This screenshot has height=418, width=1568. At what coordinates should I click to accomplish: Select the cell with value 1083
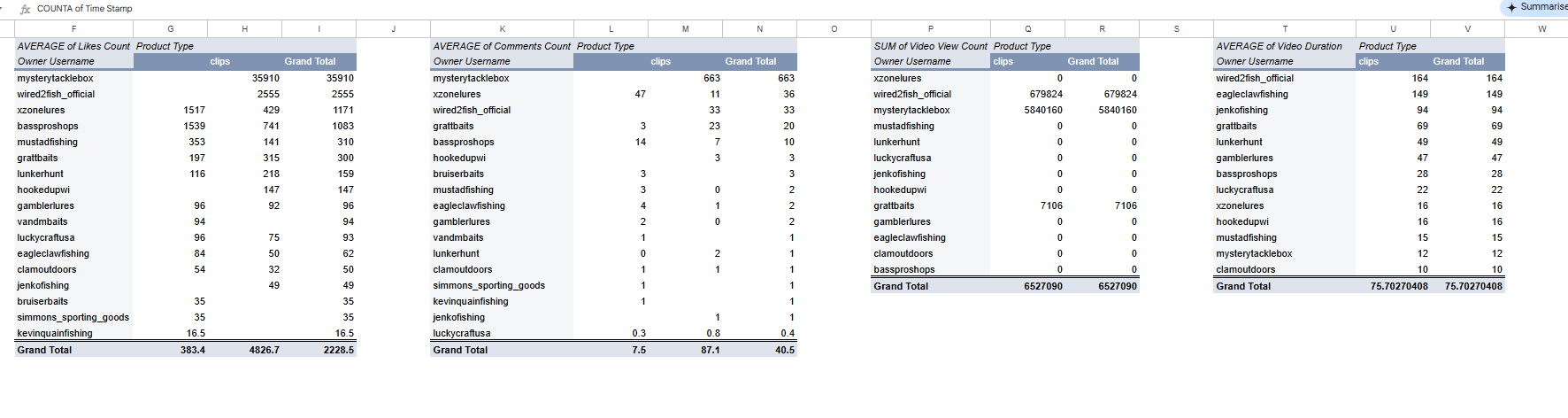[319, 126]
